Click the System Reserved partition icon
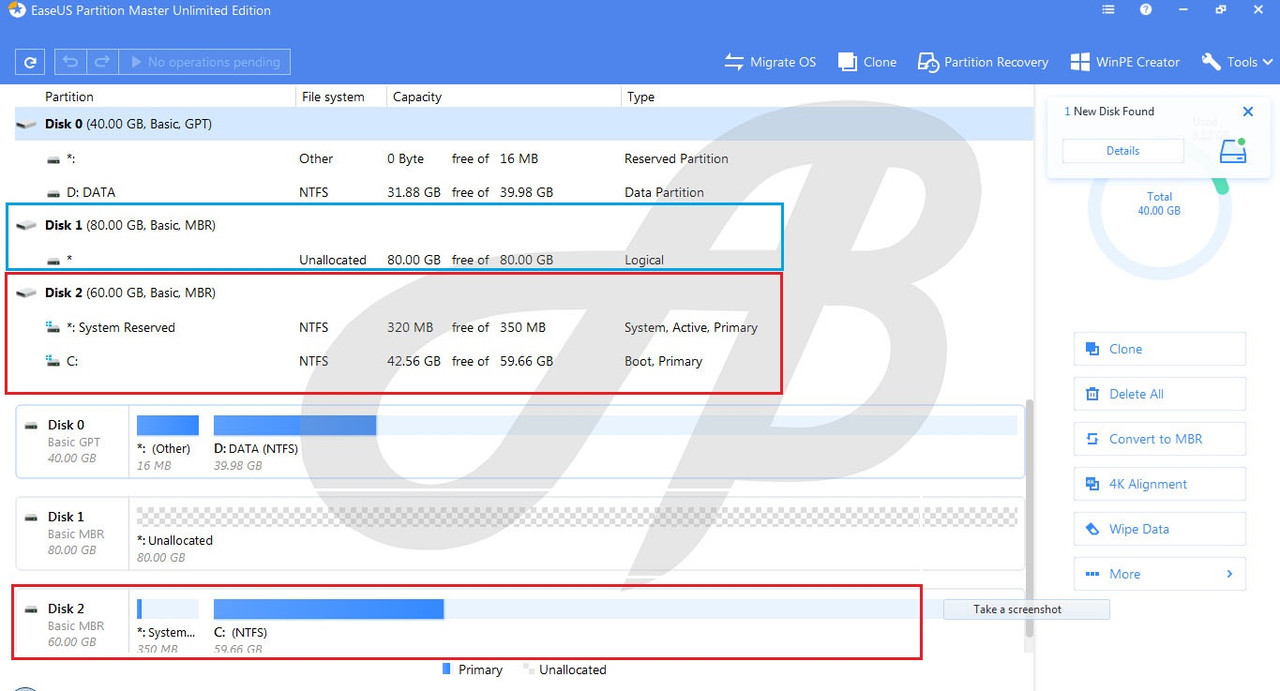The image size is (1280, 691). tap(53, 327)
